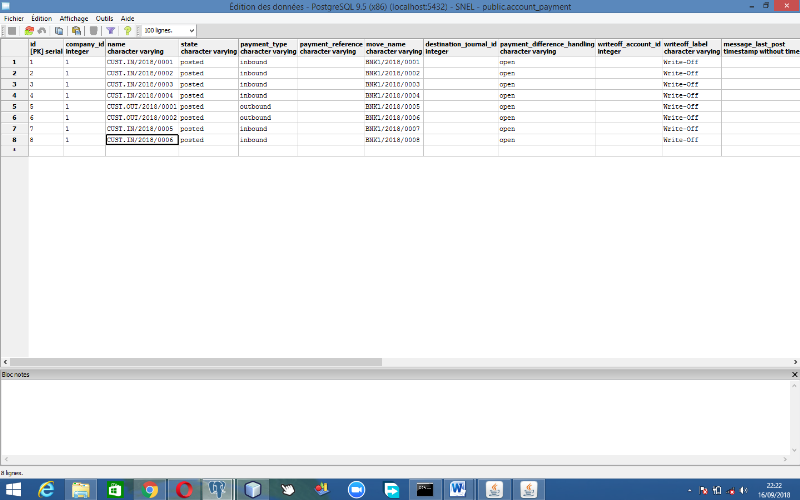Open the Édition menu
The height and width of the screenshot is (500, 800).
pos(42,18)
